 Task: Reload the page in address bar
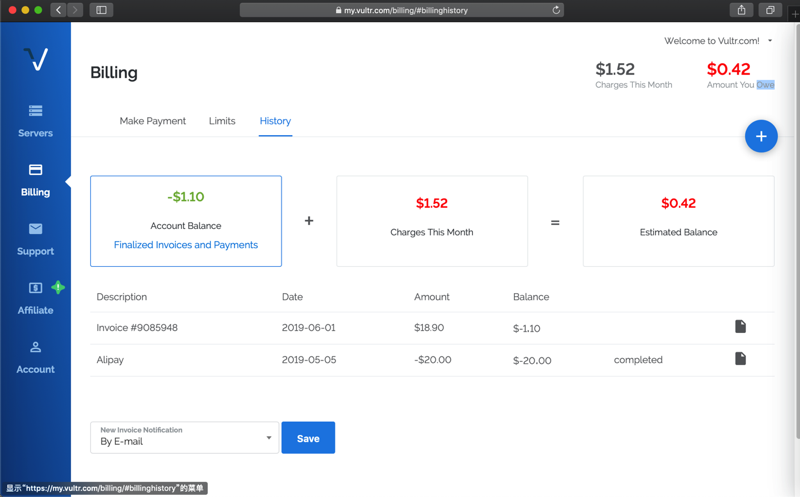[556, 10]
